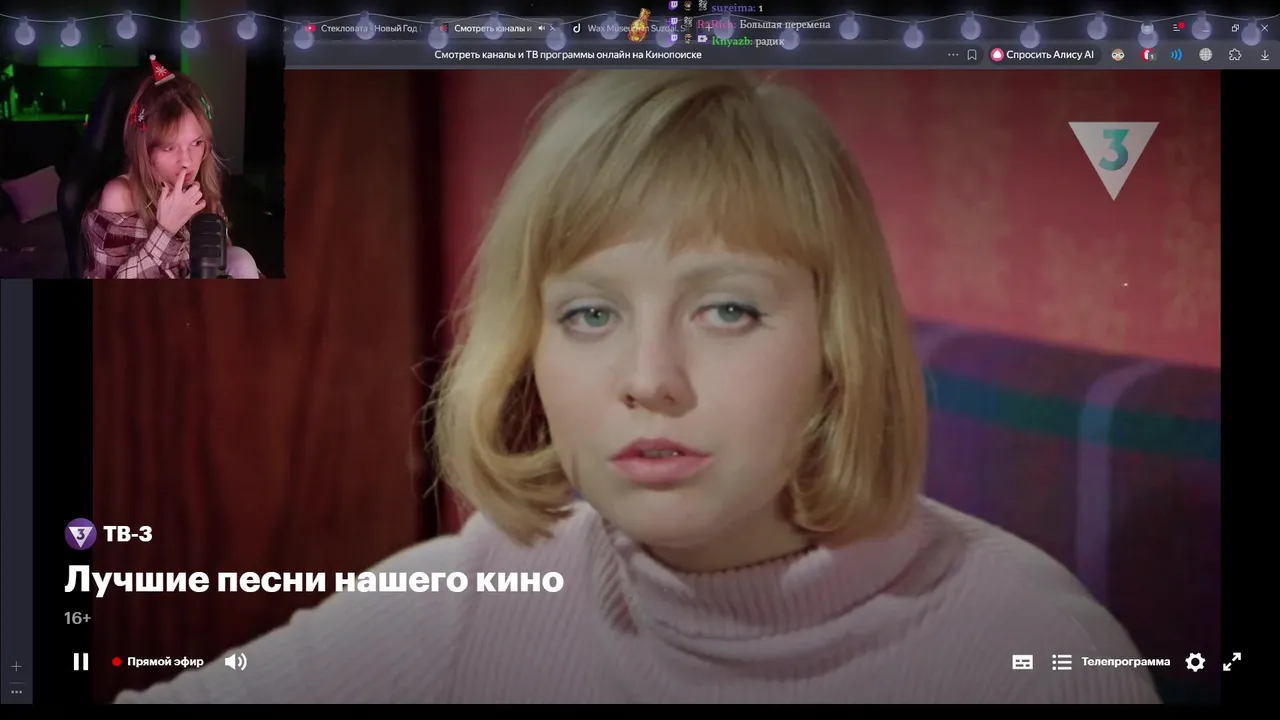Click the Лучшие песни нашего кино title
Screen dimensions: 1280x720
point(314,580)
